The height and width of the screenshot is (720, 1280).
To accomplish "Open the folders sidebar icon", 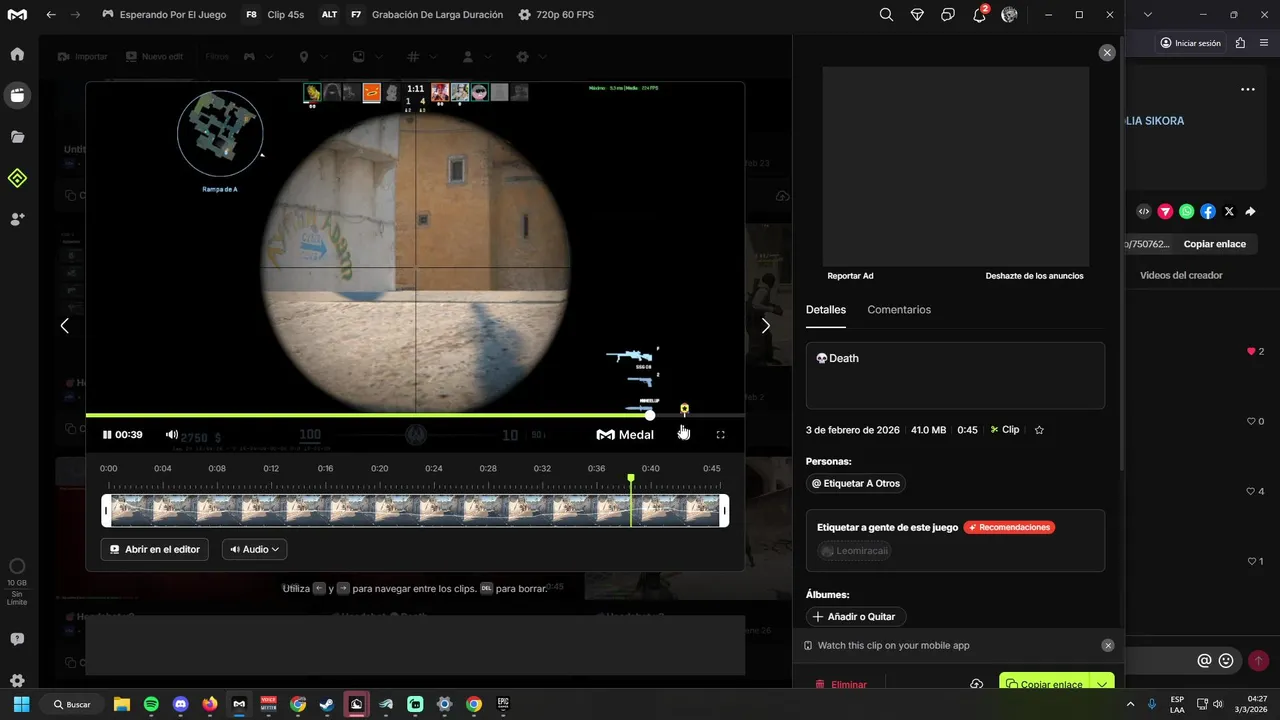I will 17,137.
